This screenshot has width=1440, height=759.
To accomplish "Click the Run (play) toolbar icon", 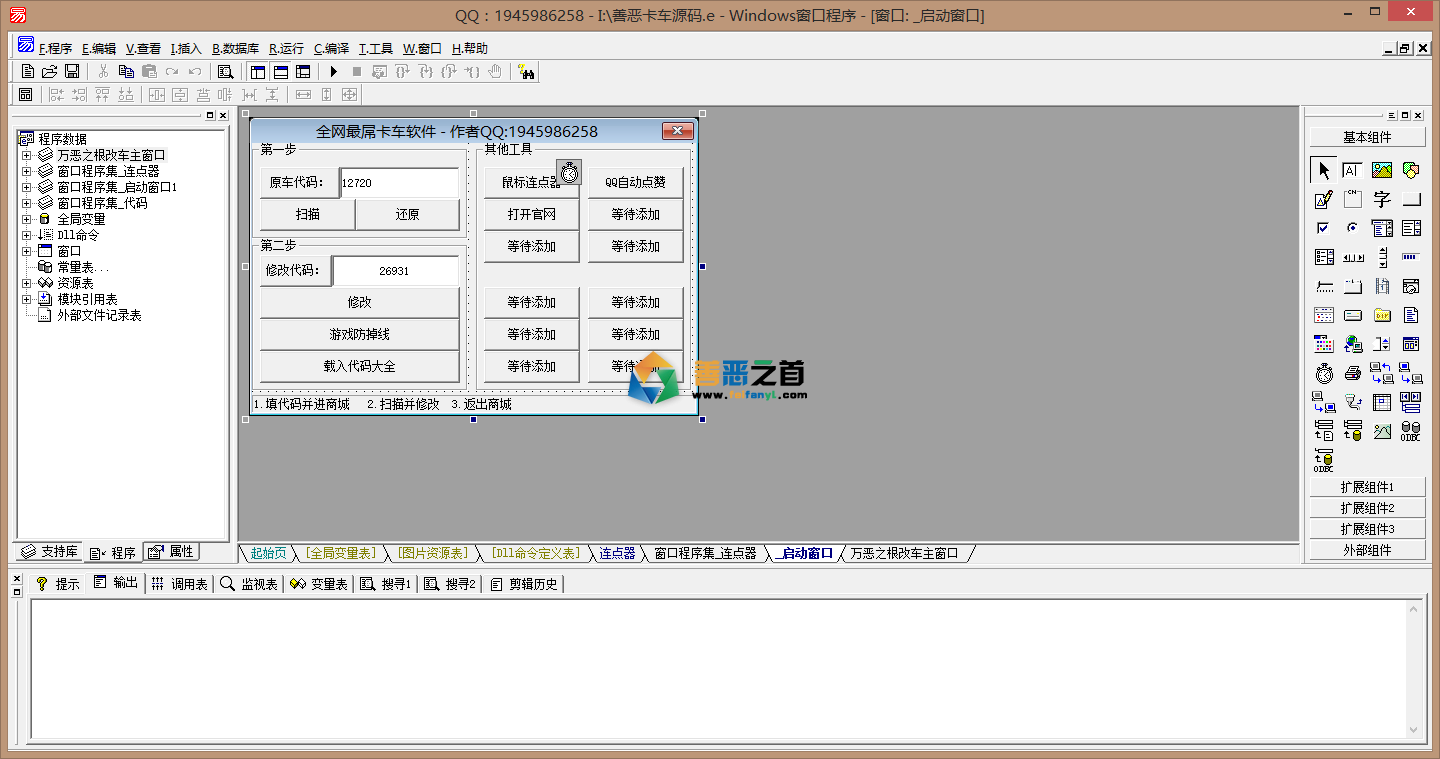I will [333, 71].
